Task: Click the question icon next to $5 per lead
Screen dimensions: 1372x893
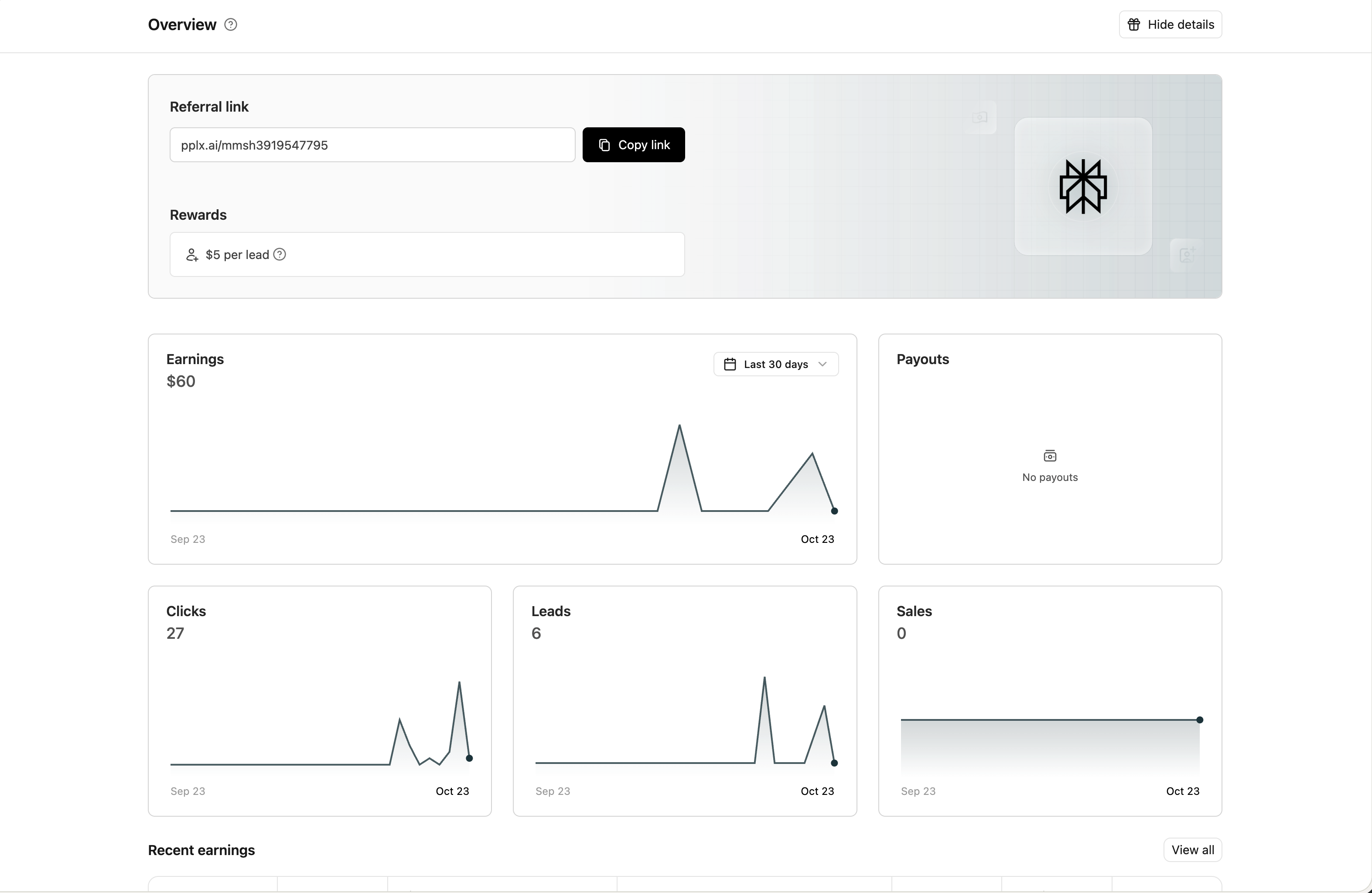Action: click(x=280, y=254)
